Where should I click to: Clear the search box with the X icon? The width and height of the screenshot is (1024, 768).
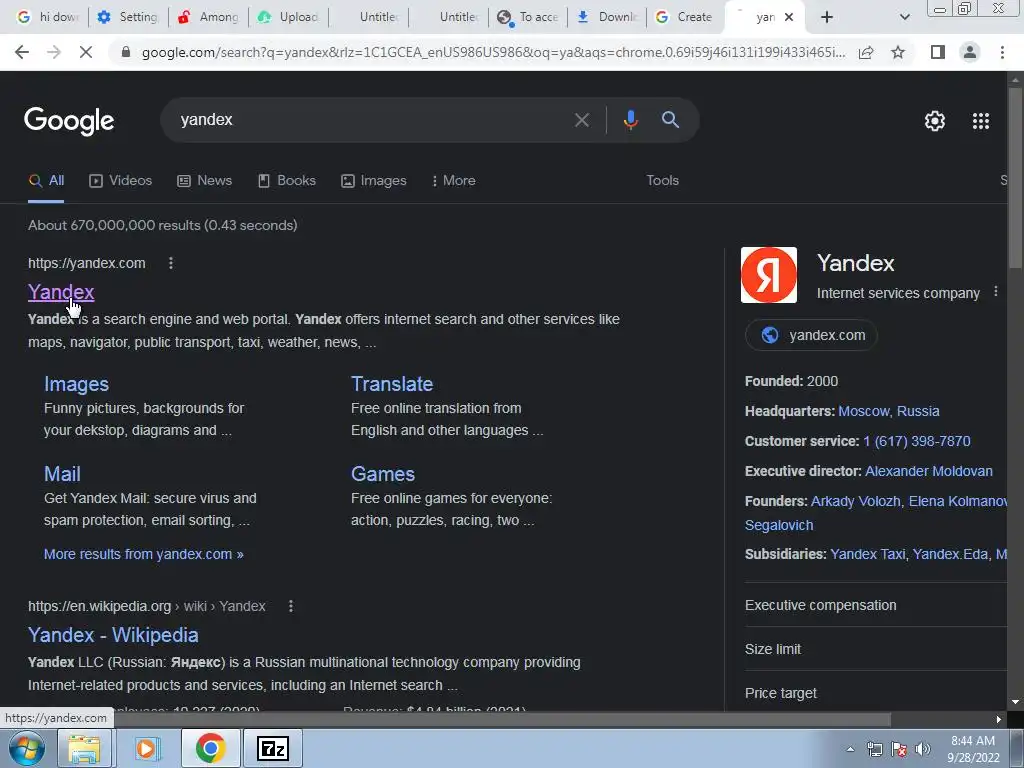tap(581, 120)
